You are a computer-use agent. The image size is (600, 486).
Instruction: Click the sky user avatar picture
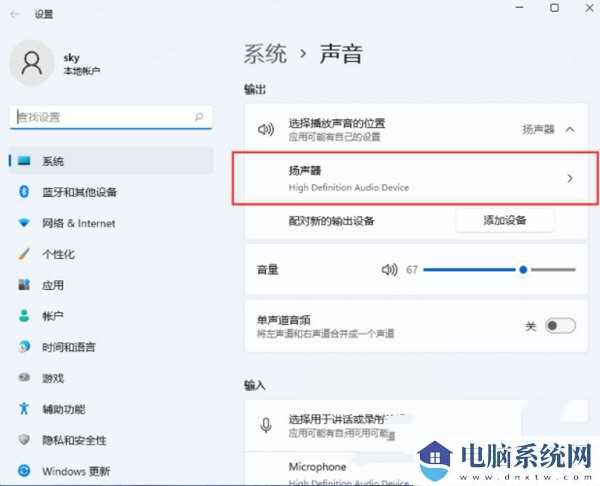pos(31,63)
